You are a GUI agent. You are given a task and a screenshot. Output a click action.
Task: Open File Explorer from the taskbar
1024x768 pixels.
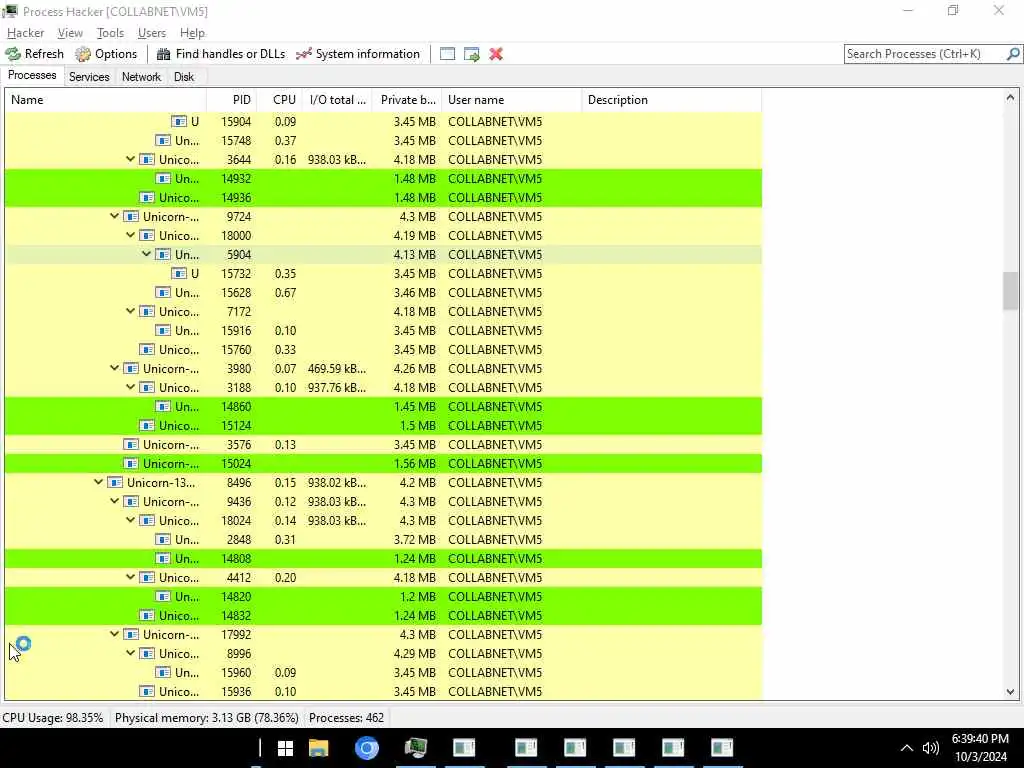319,748
